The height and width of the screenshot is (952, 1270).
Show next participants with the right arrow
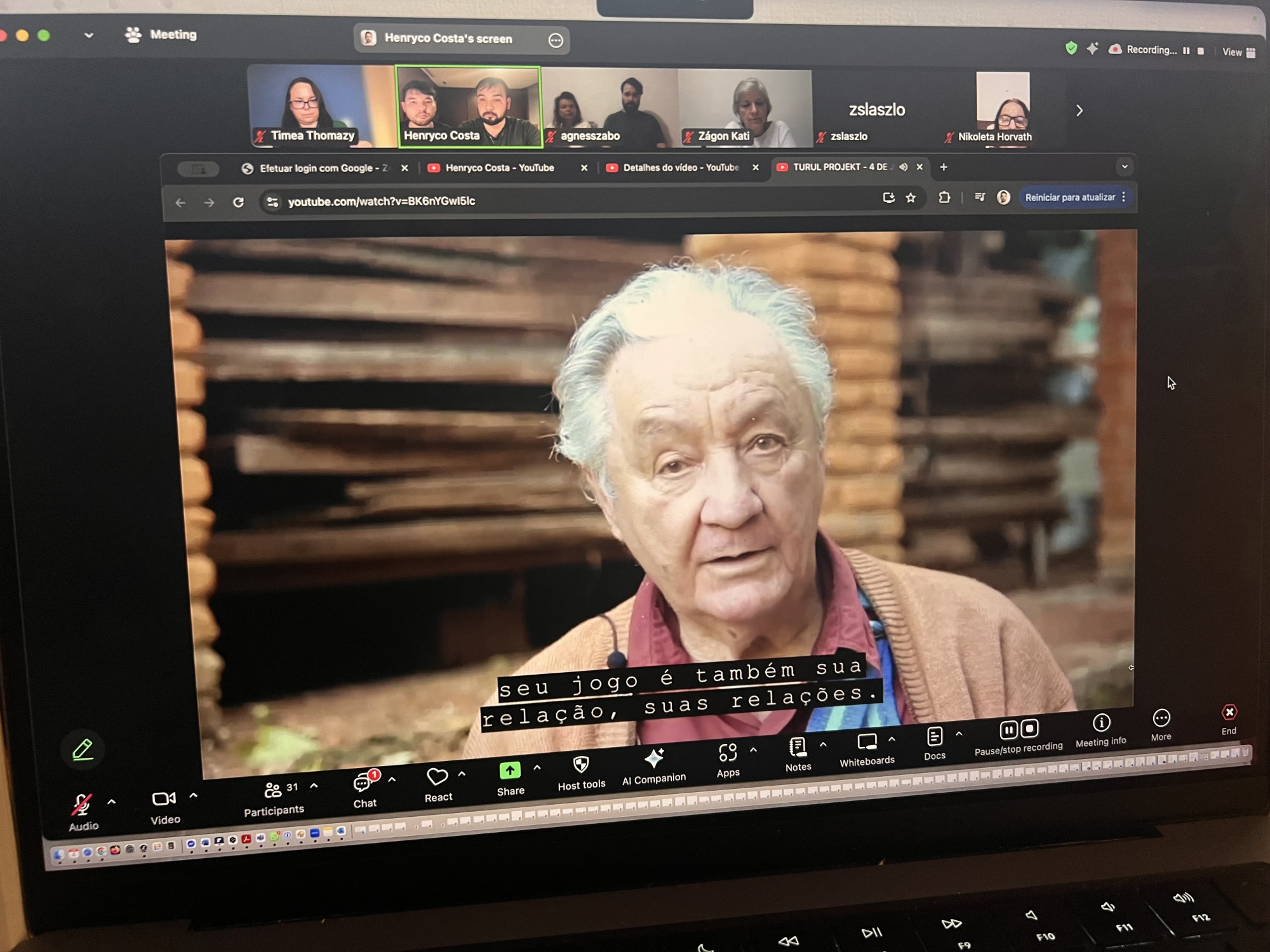click(1079, 110)
